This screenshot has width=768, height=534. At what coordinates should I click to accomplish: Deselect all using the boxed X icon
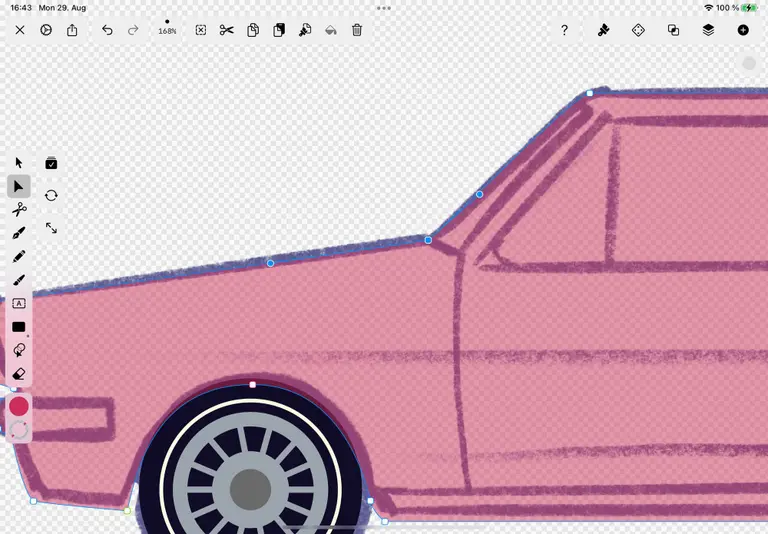(x=201, y=30)
